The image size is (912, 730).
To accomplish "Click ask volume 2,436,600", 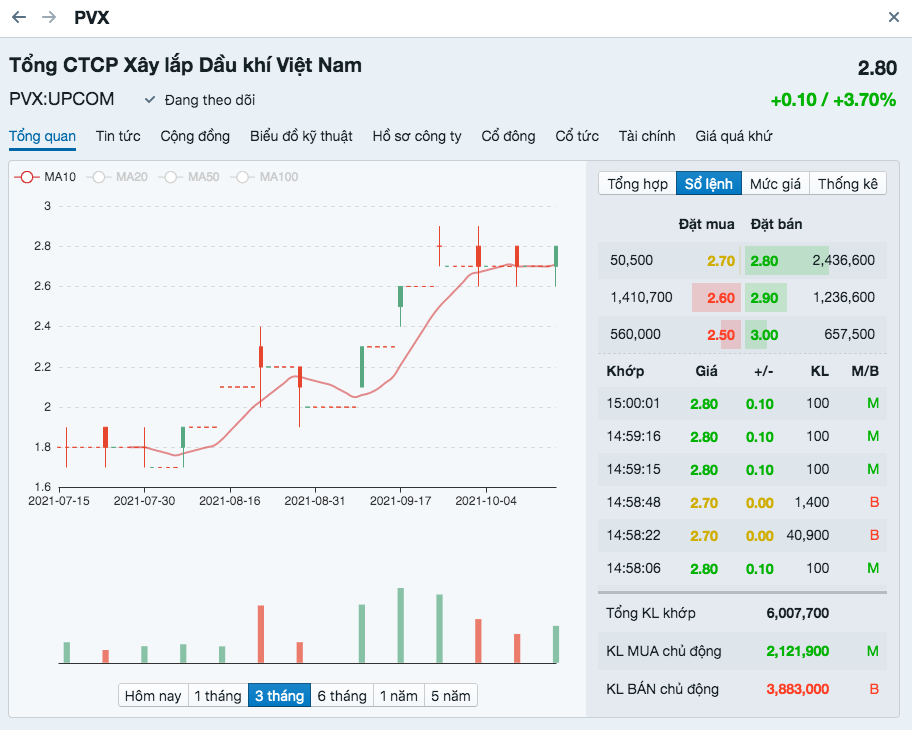I will click(843, 260).
